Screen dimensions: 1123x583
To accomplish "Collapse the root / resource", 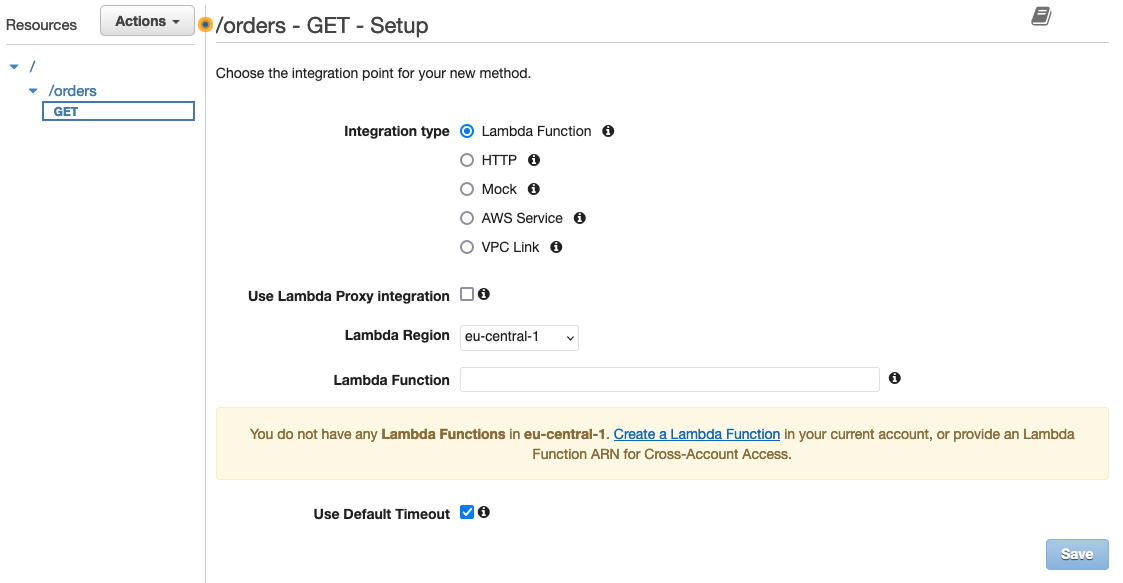I will point(13,65).
